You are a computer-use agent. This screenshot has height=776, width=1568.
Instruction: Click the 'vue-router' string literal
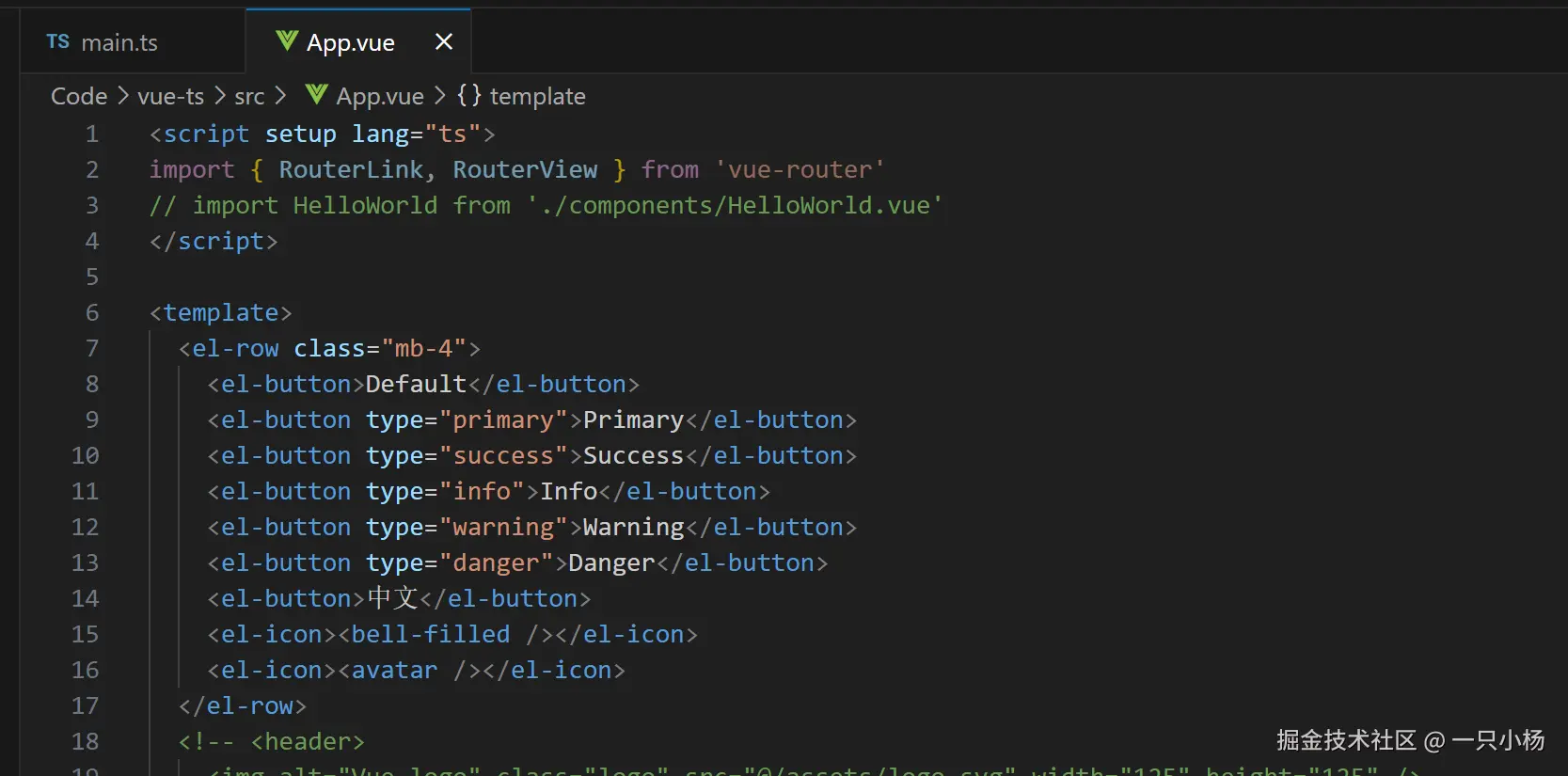(x=800, y=169)
